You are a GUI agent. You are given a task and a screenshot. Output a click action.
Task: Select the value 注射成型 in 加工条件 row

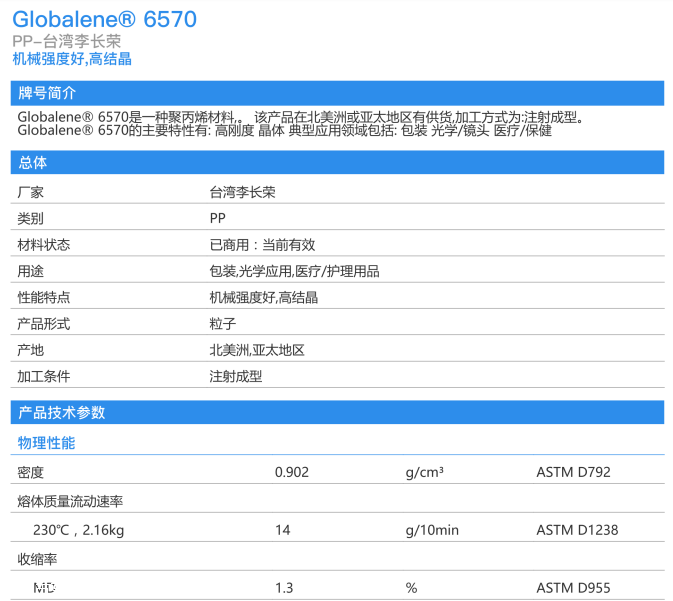tap(236, 376)
